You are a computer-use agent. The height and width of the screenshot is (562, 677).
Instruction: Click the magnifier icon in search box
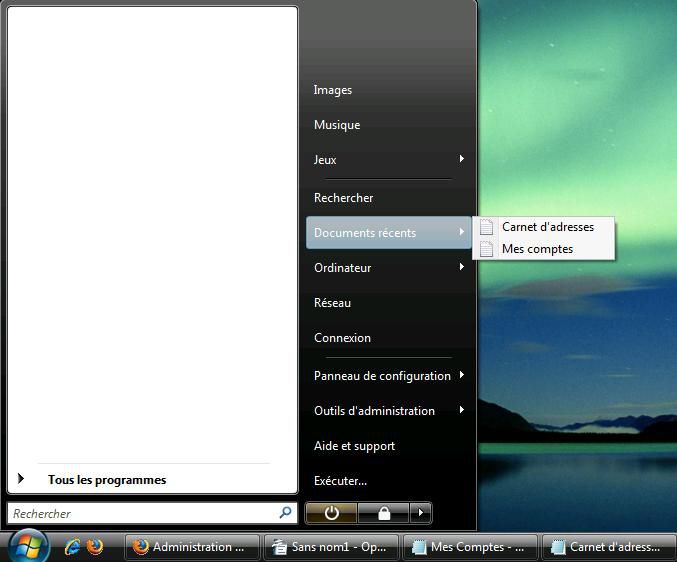(286, 513)
